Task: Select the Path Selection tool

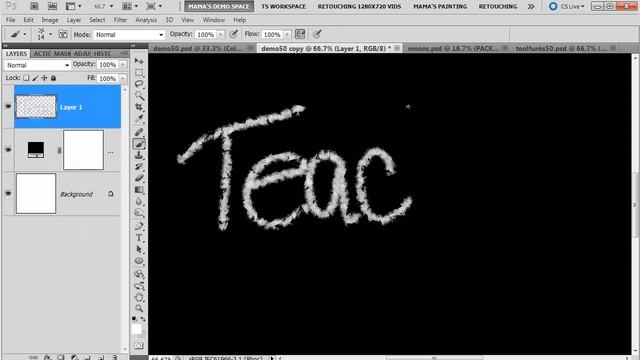Action: pyautogui.click(x=139, y=249)
